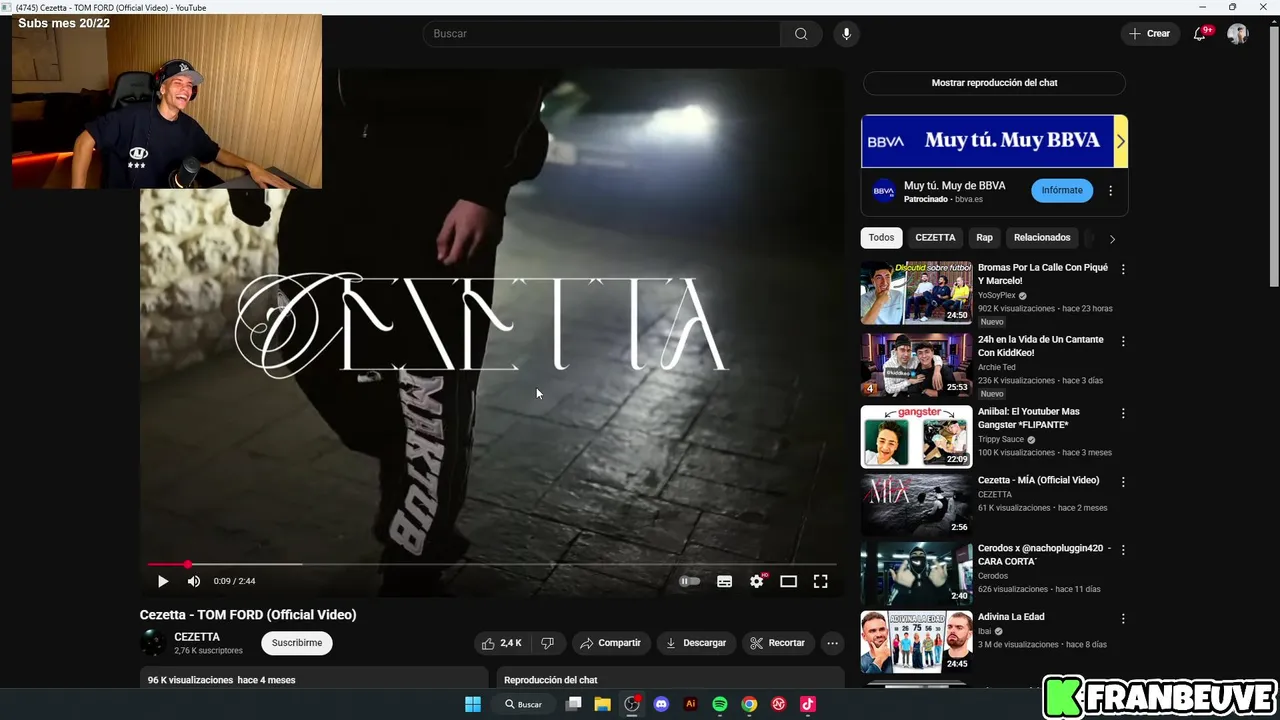The width and height of the screenshot is (1280, 720).
Task: Click the Ibai channel name
Action: 984,632
